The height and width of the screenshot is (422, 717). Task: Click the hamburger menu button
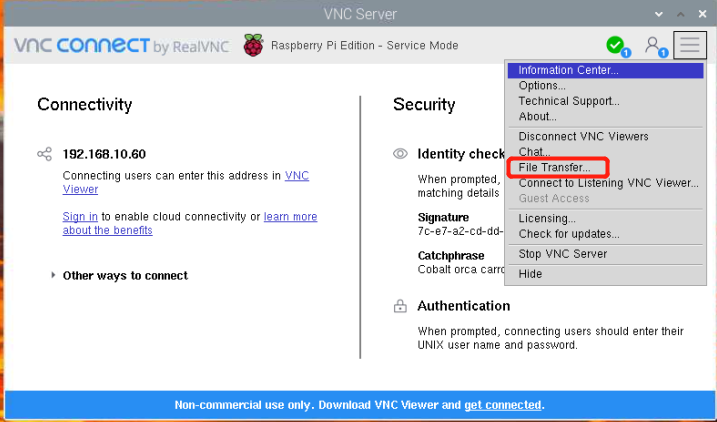pyautogui.click(x=690, y=45)
